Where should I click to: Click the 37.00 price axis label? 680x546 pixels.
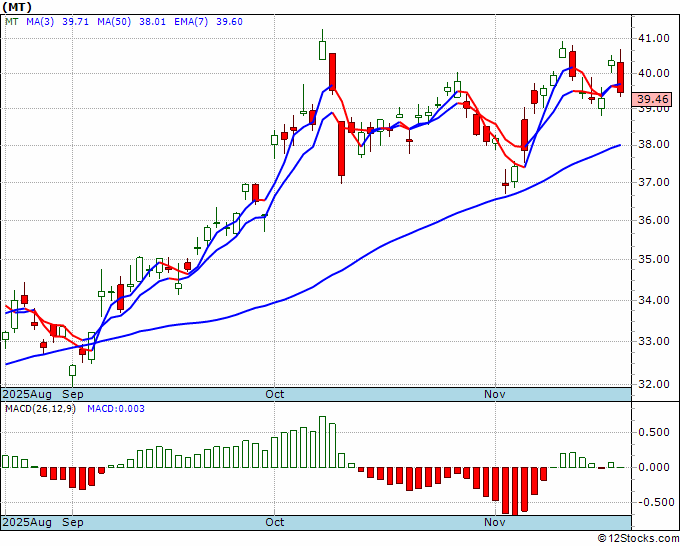(x=654, y=182)
